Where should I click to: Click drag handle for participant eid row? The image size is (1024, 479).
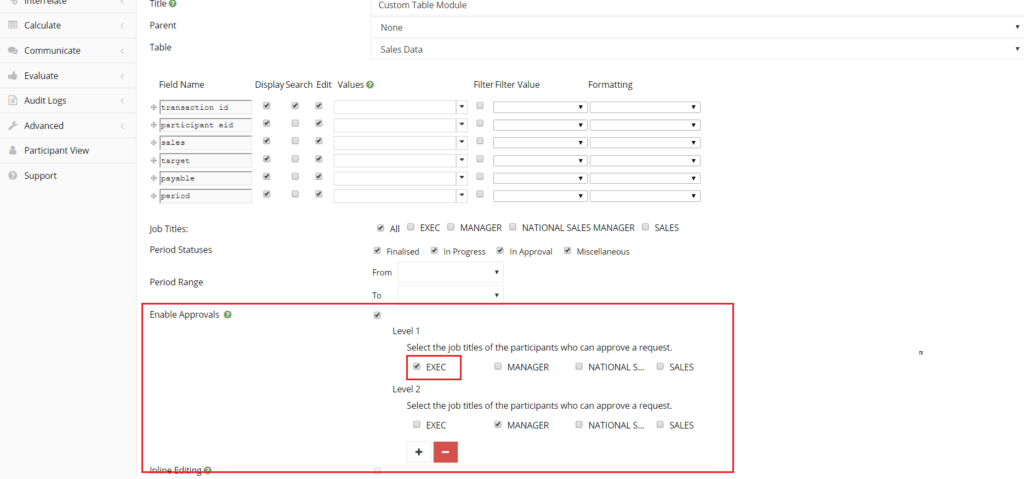click(154, 124)
